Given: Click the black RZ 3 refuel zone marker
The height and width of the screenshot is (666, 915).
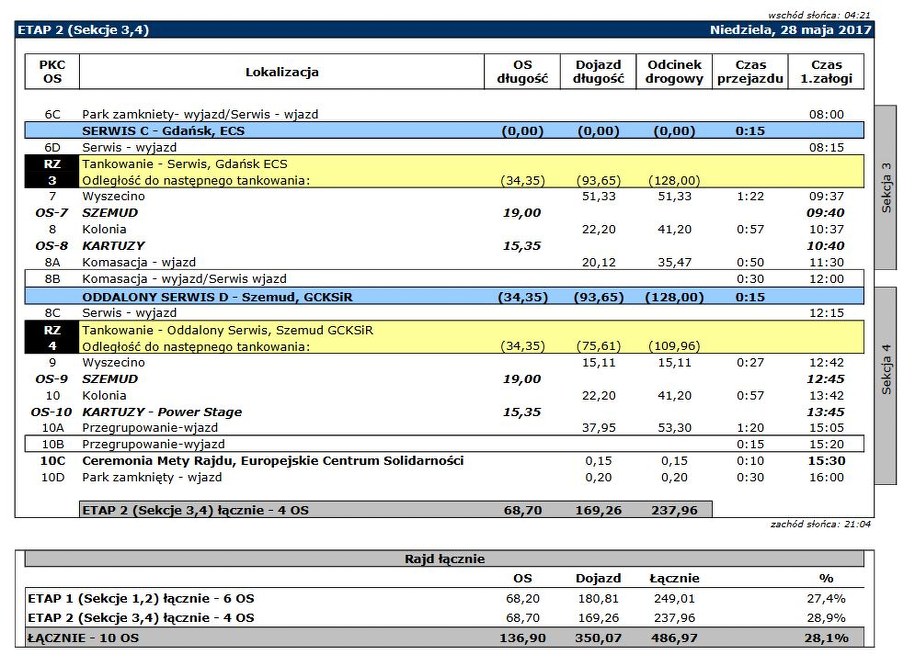Looking at the screenshot, I should click(x=52, y=172).
